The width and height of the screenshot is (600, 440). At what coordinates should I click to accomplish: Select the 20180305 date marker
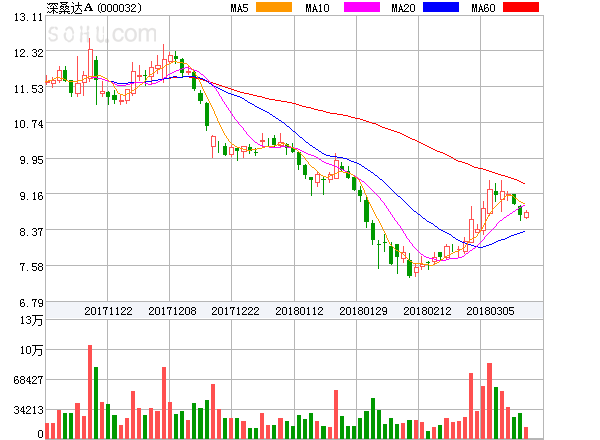[490, 312]
